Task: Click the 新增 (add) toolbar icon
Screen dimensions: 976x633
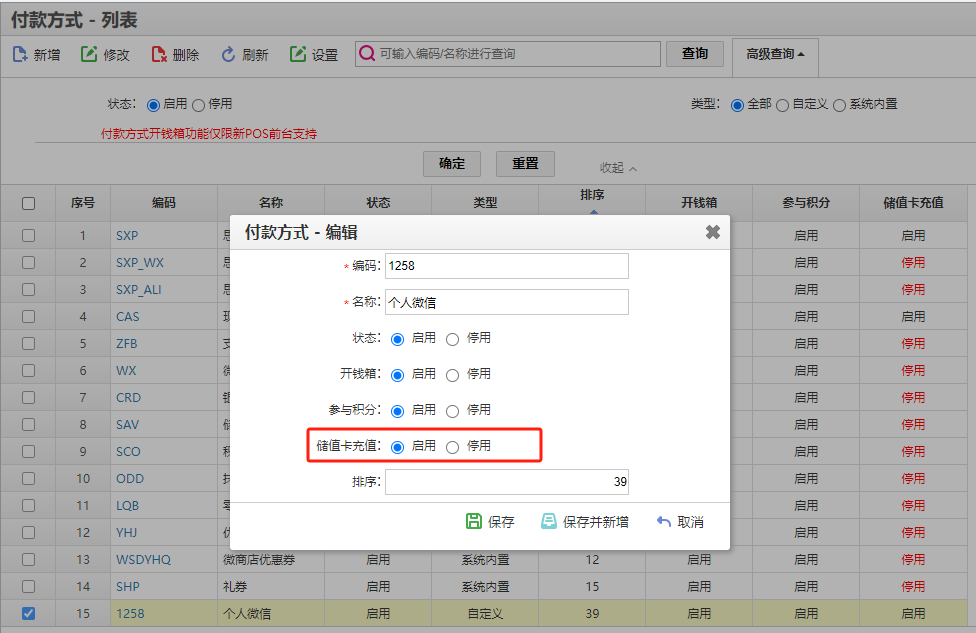Action: tap(20, 55)
